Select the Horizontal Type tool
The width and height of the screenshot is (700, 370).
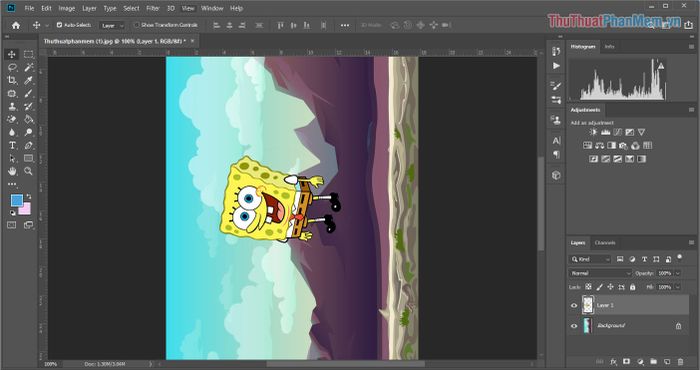tap(12, 145)
